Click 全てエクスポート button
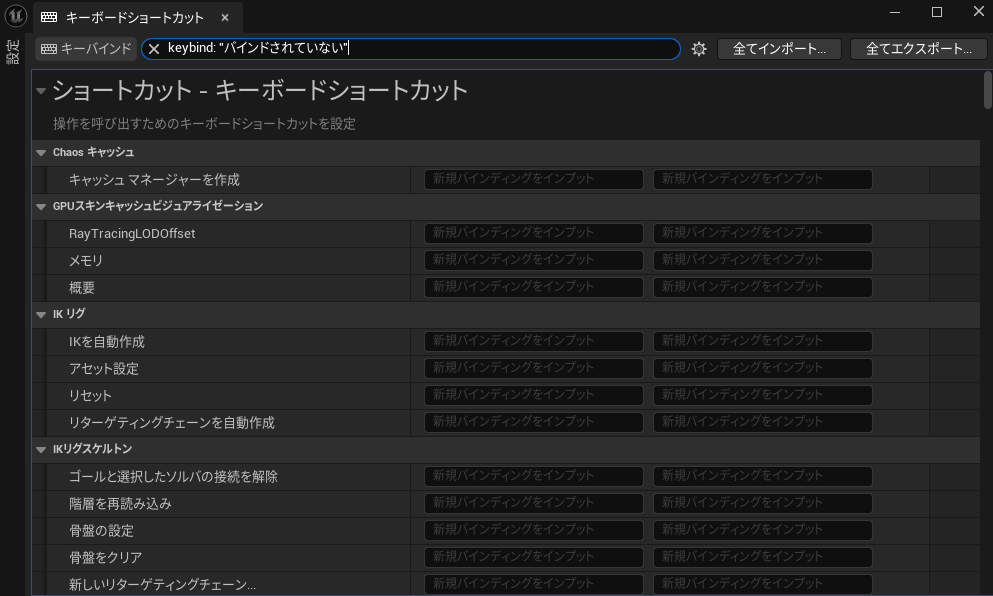Image resolution: width=993 pixels, height=596 pixels. pyautogui.click(x=918, y=49)
